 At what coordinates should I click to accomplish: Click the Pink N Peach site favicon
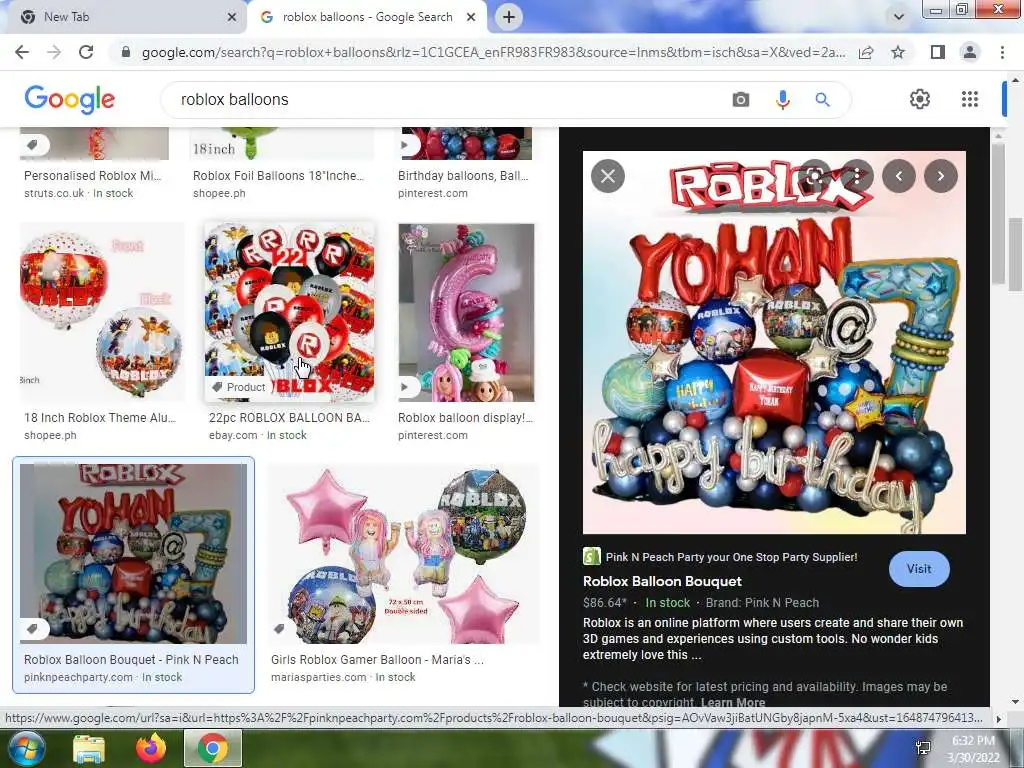[x=592, y=556]
